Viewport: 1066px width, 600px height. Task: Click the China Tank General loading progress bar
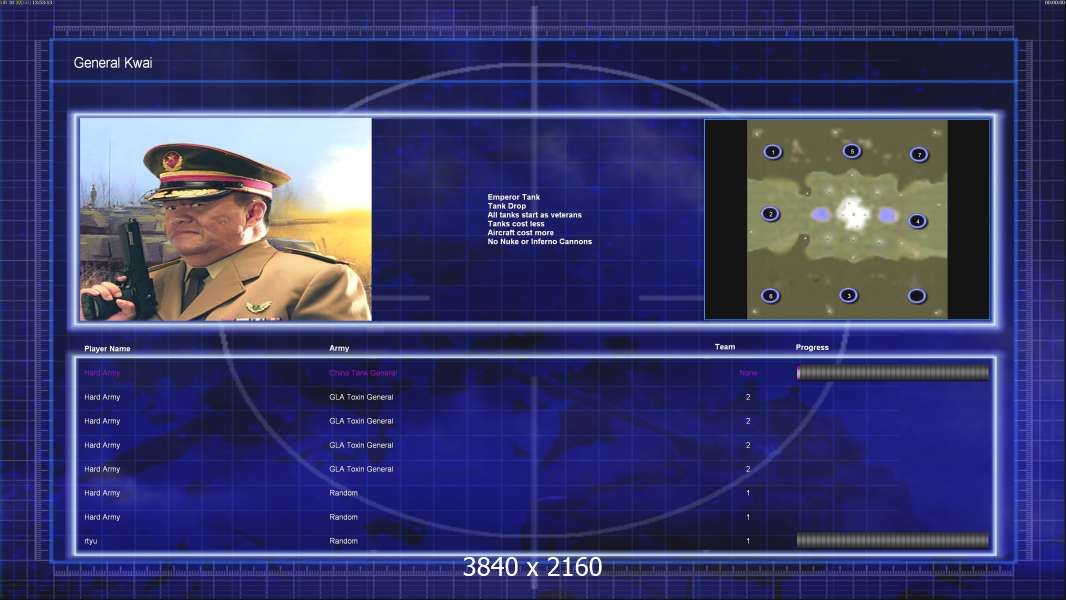click(893, 372)
